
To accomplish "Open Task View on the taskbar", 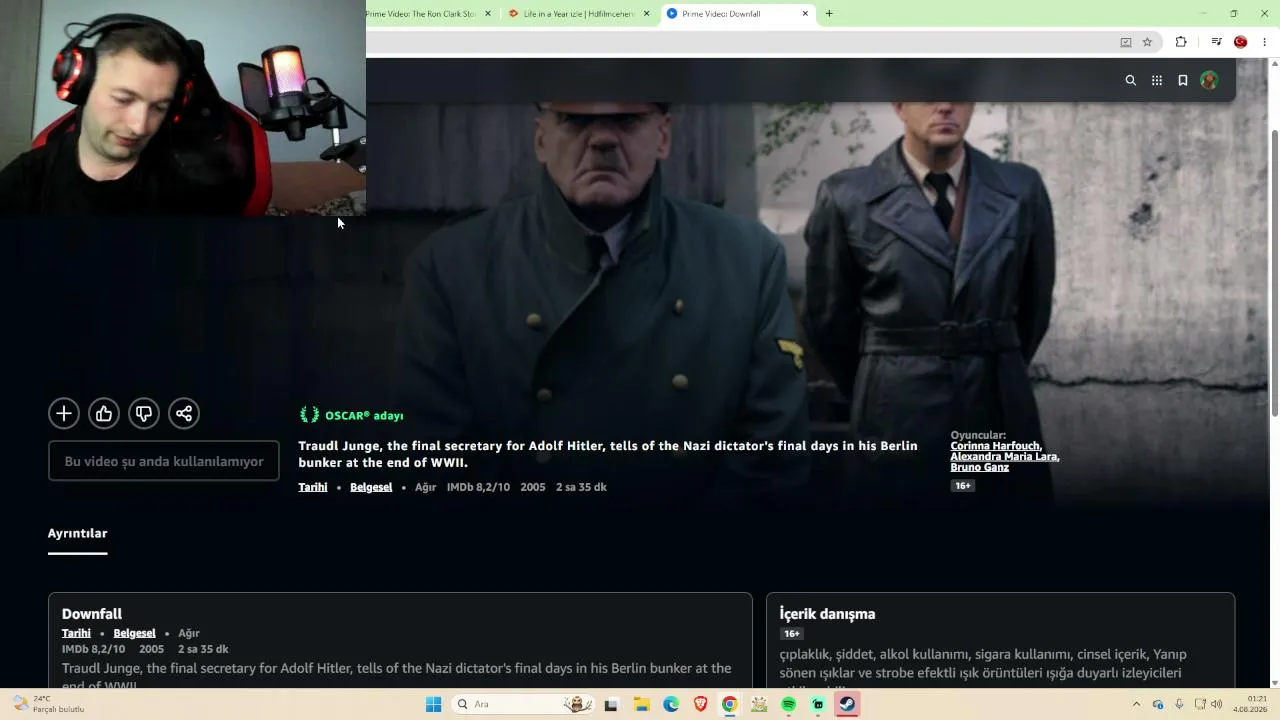I will click(x=612, y=705).
